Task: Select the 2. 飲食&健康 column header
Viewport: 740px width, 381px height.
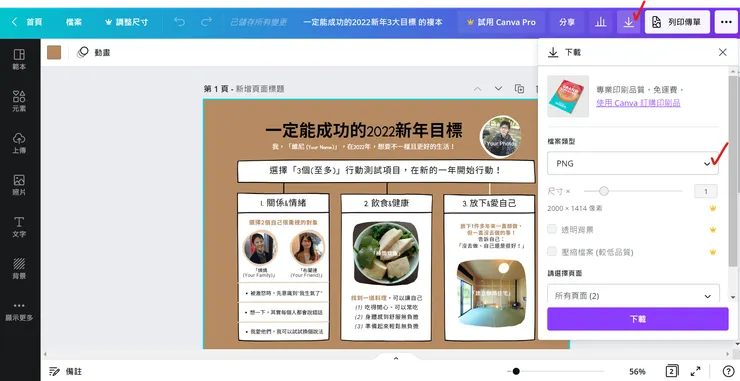Action: click(386, 203)
